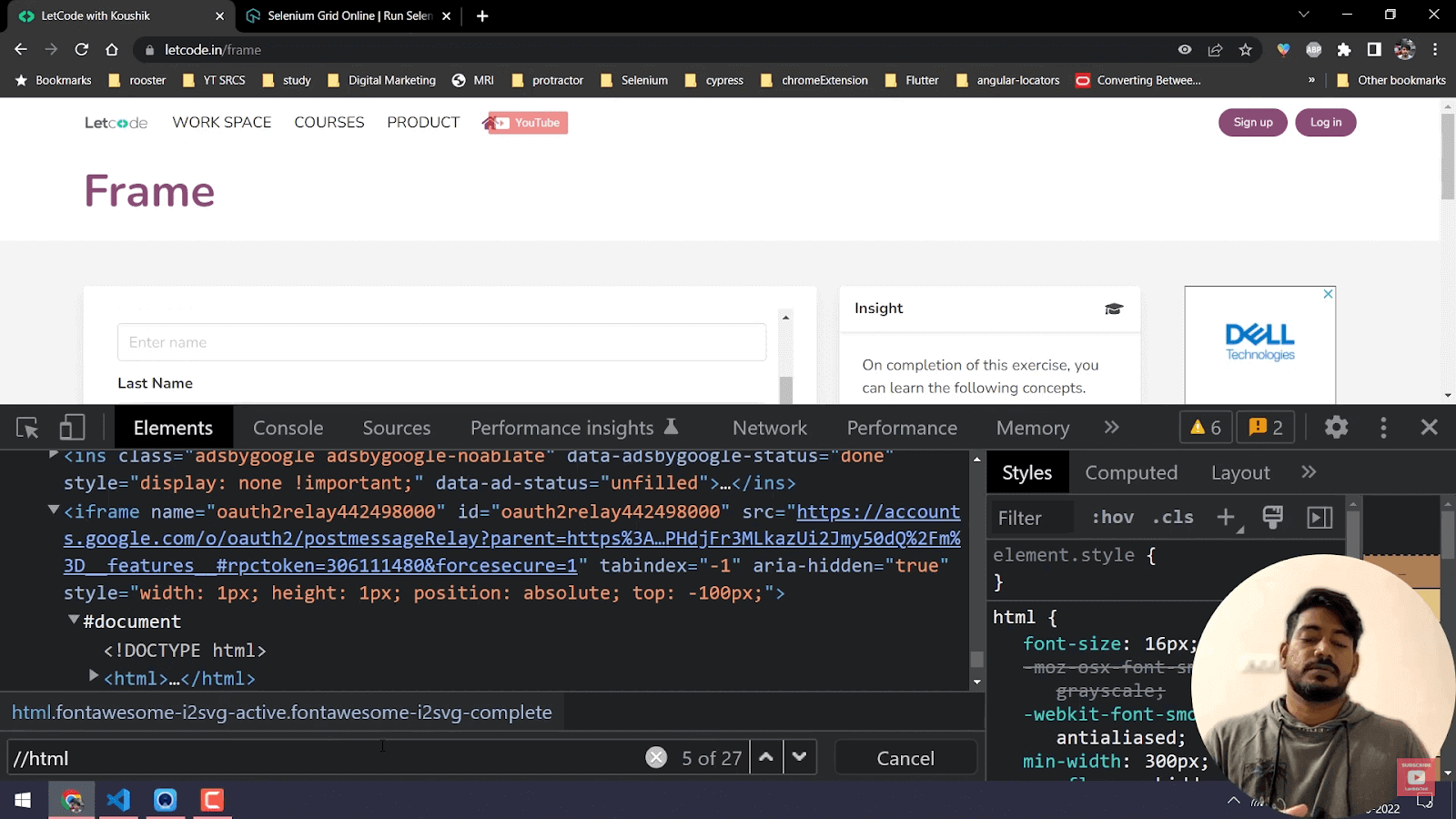Focus the Styles Filter field
The width and height of the screenshot is (1456, 819).
[1031, 518]
